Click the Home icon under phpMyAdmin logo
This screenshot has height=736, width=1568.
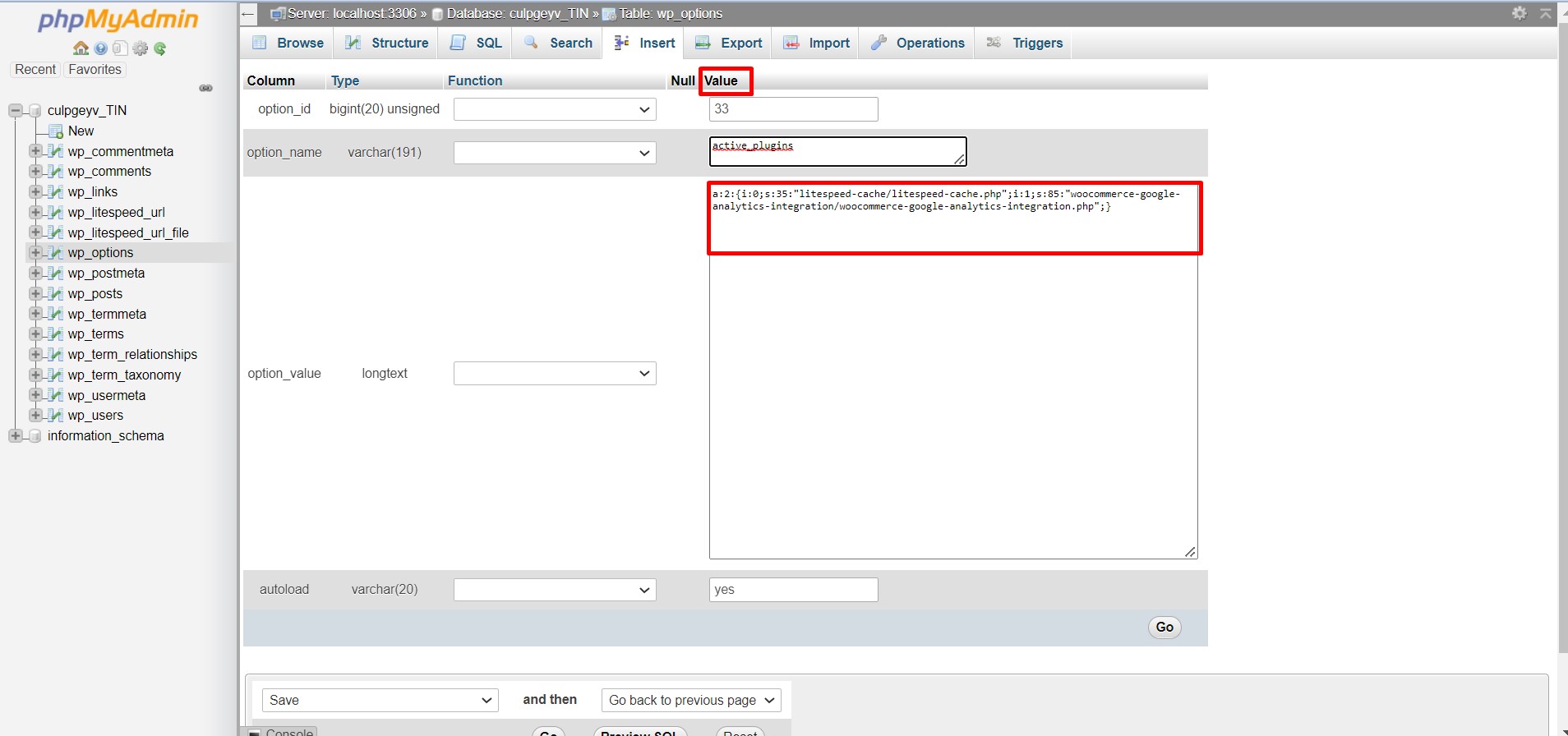click(81, 48)
